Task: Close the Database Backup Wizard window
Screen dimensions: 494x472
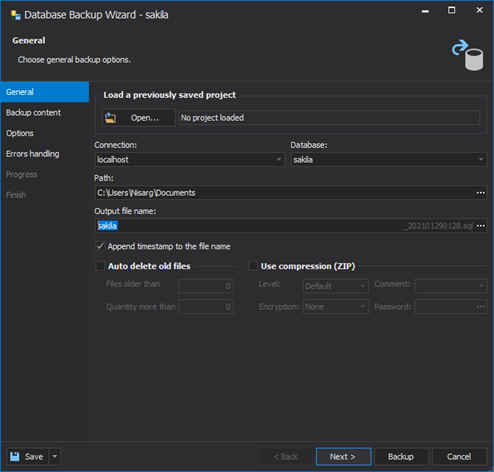Action: 479,10
